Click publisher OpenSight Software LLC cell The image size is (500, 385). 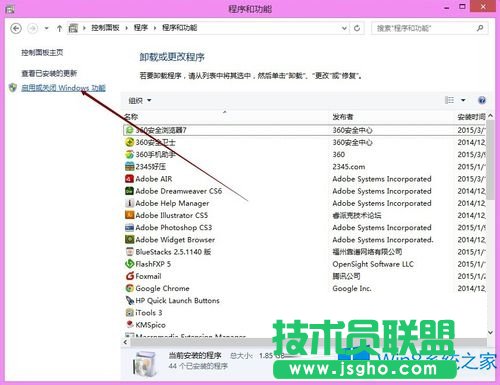coord(373,264)
